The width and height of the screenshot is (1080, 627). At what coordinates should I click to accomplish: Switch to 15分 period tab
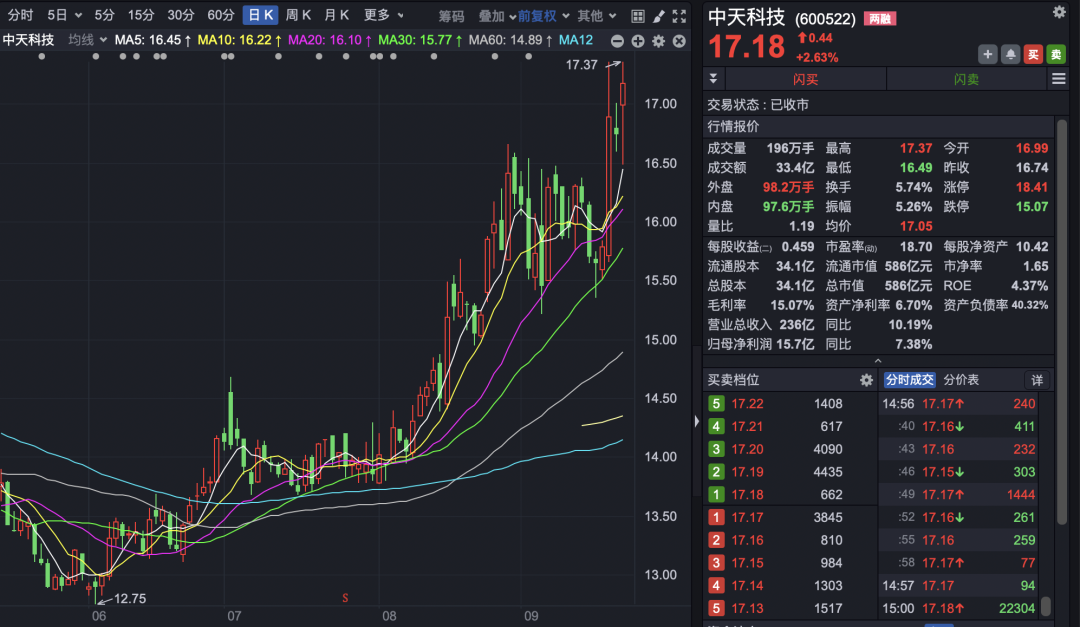click(141, 15)
